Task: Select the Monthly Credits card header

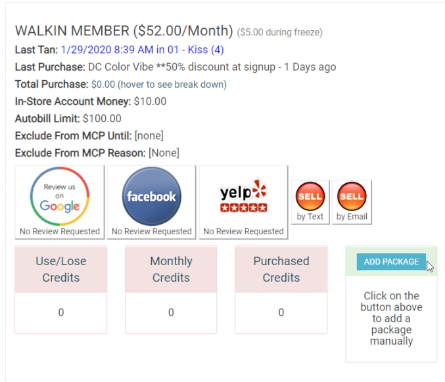Action: (x=171, y=269)
